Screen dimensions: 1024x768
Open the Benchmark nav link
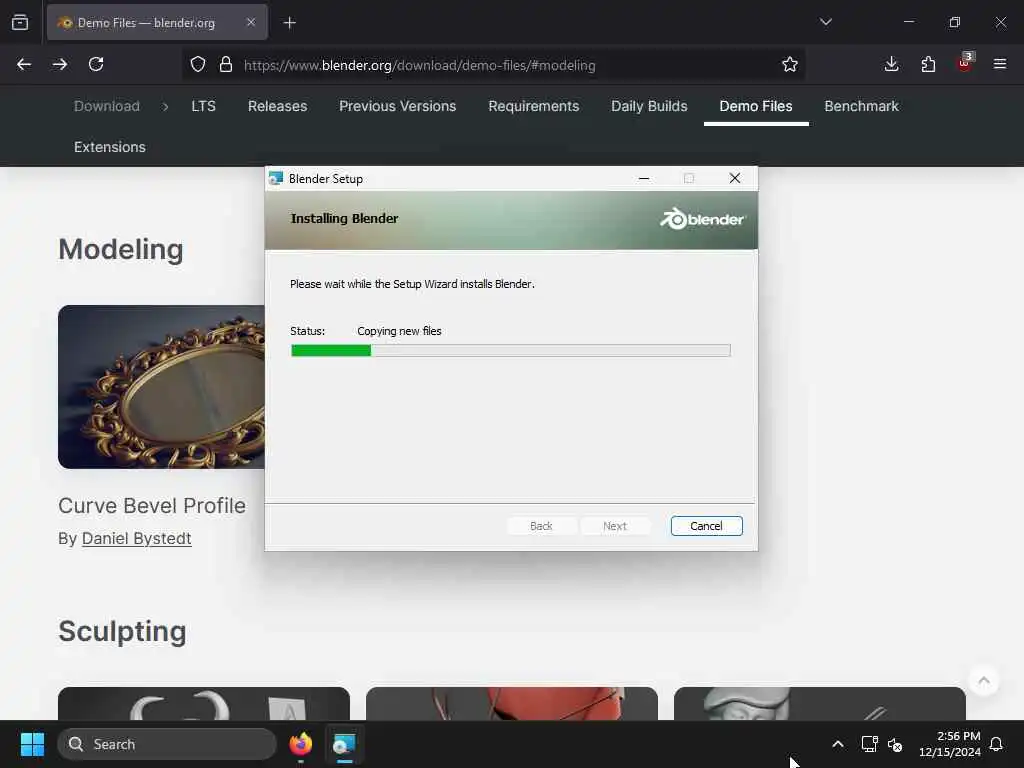point(861,106)
